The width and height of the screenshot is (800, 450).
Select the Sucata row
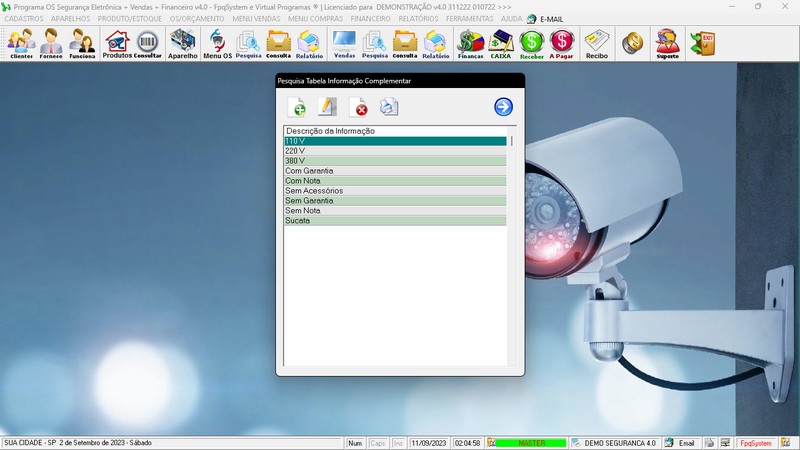point(395,220)
